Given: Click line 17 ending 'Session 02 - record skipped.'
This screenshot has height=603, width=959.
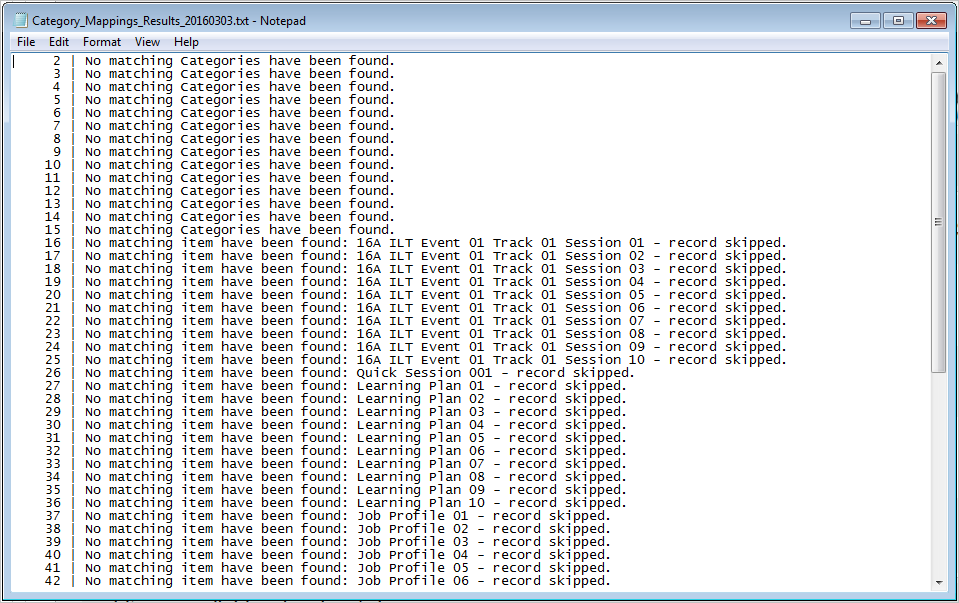Looking at the screenshot, I should click(415, 256).
